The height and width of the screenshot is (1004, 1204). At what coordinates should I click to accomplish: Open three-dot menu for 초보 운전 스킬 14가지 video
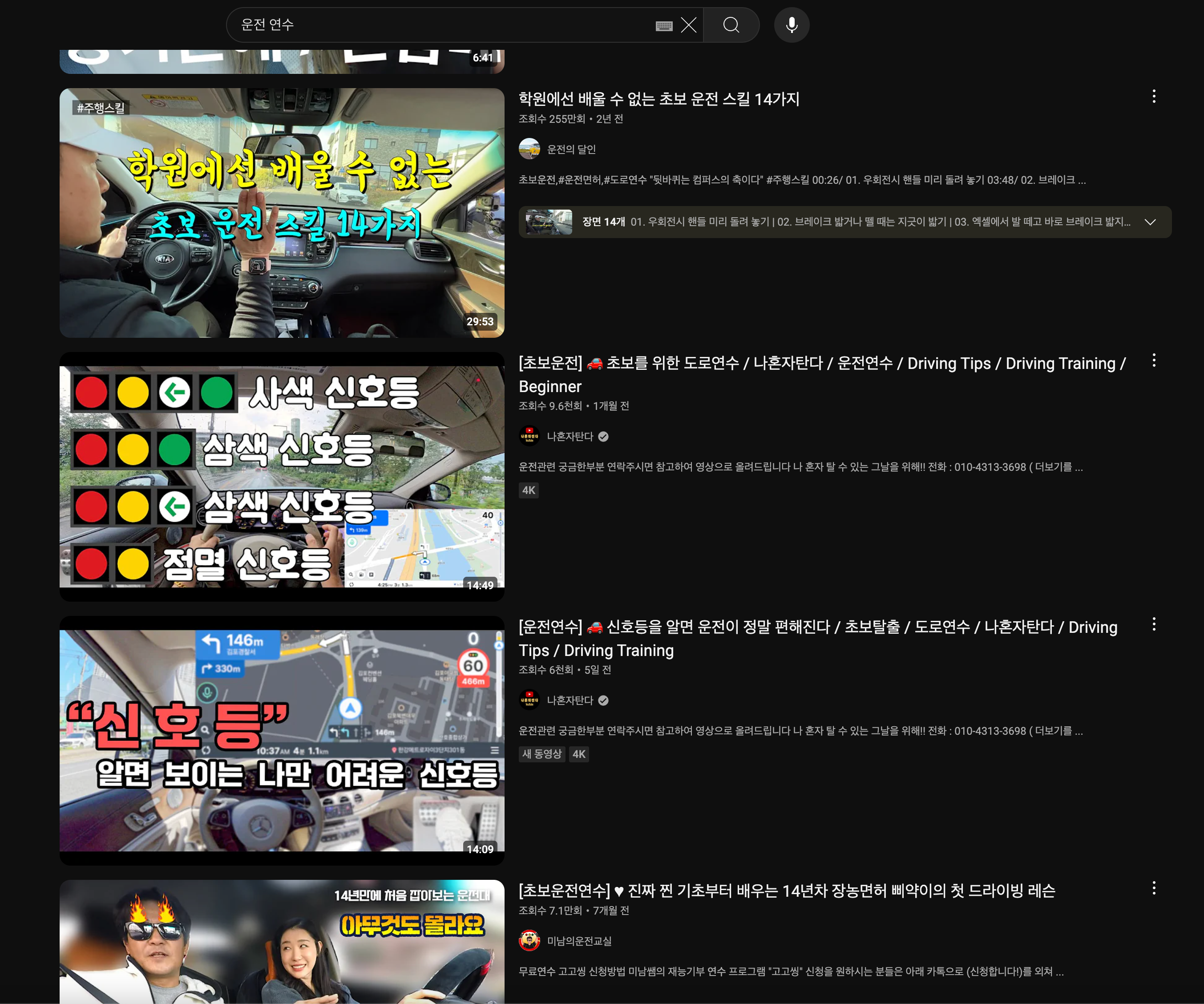(1154, 96)
